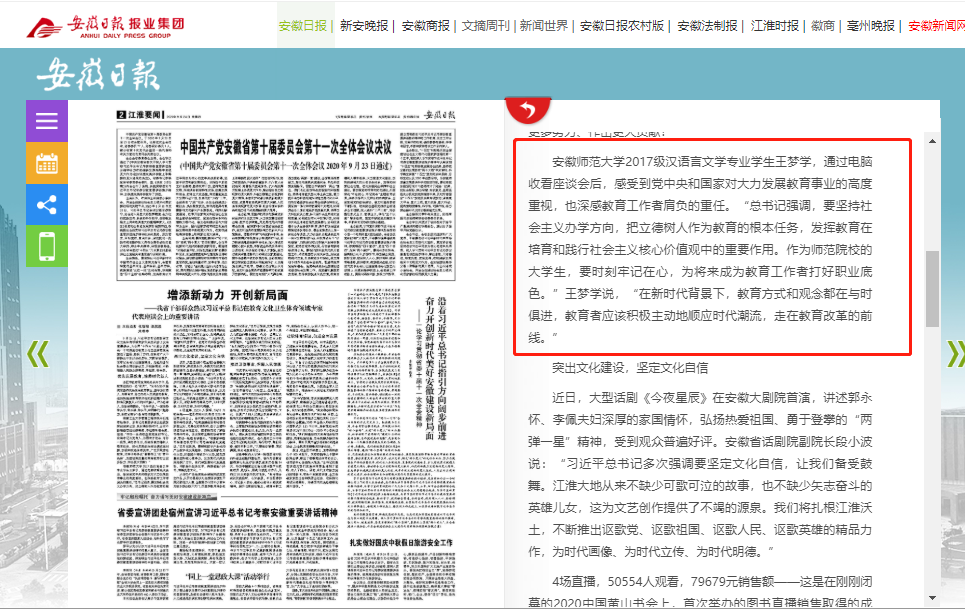Open article "同上一堂思政大课"活动举行
This screenshot has height=609, width=965.
[x=228, y=576]
